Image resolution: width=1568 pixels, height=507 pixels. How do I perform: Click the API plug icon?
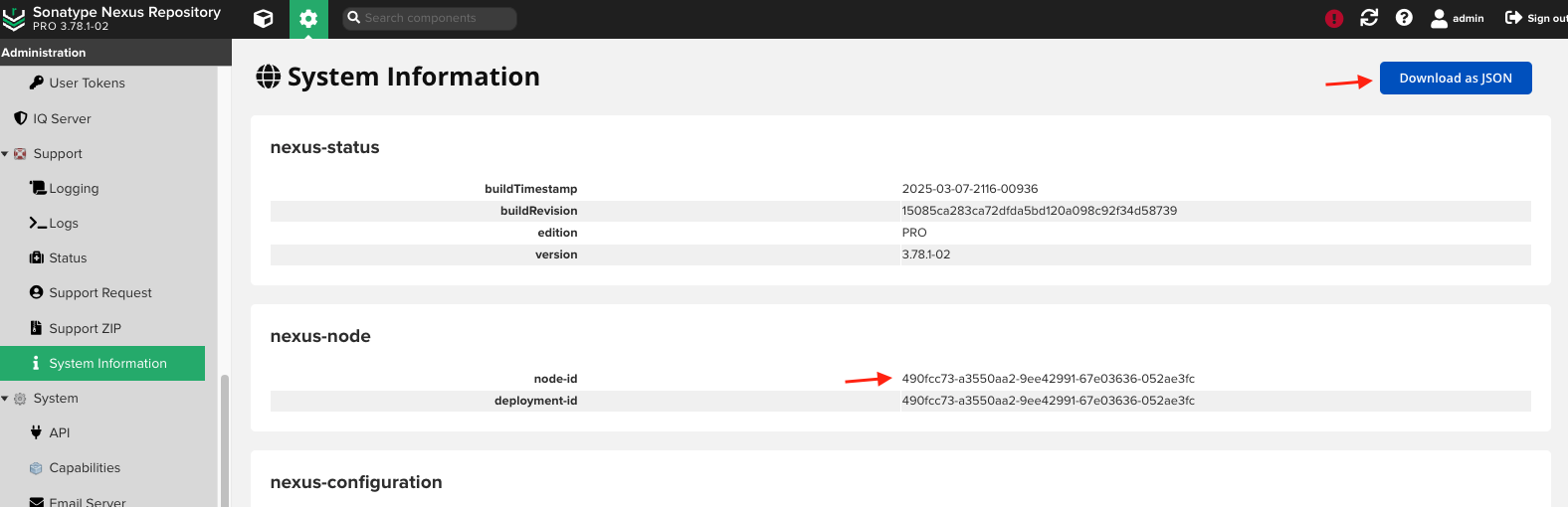[37, 432]
